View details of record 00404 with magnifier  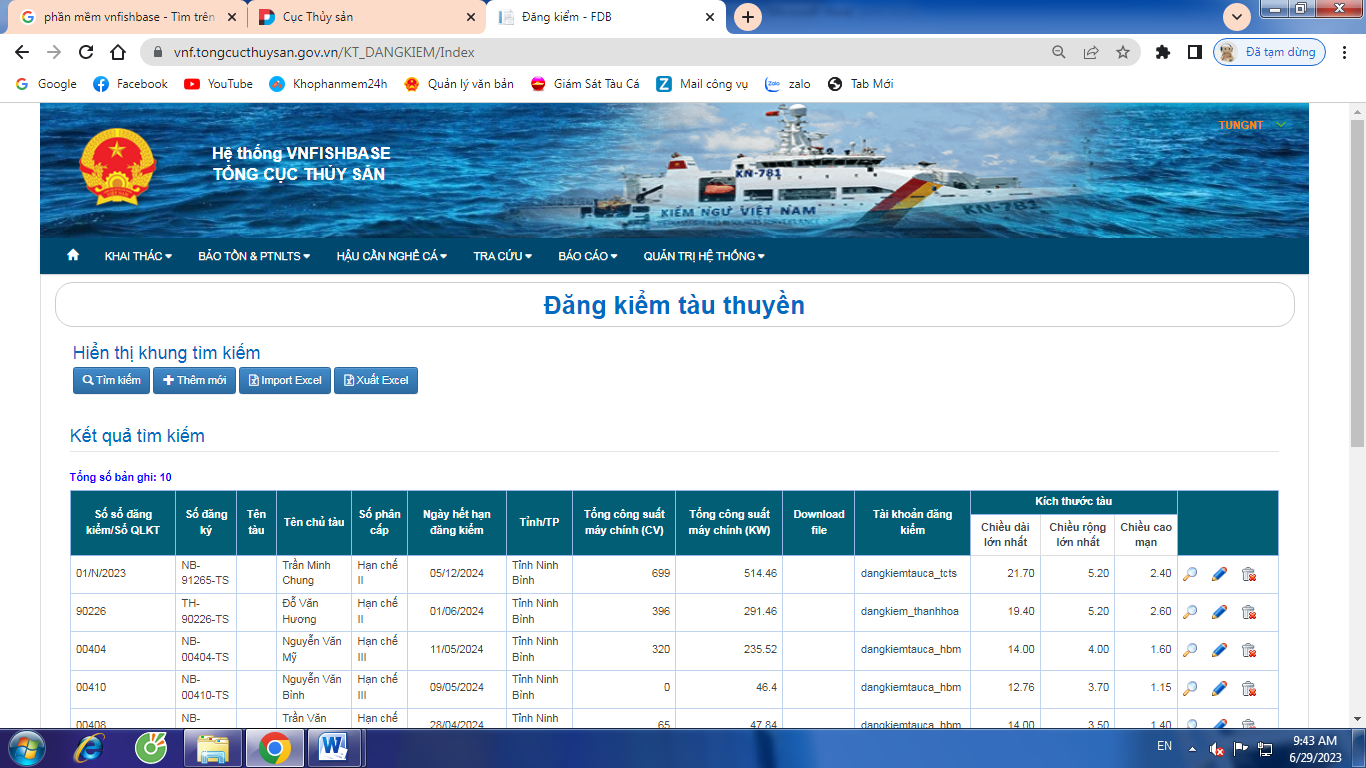(1190, 650)
